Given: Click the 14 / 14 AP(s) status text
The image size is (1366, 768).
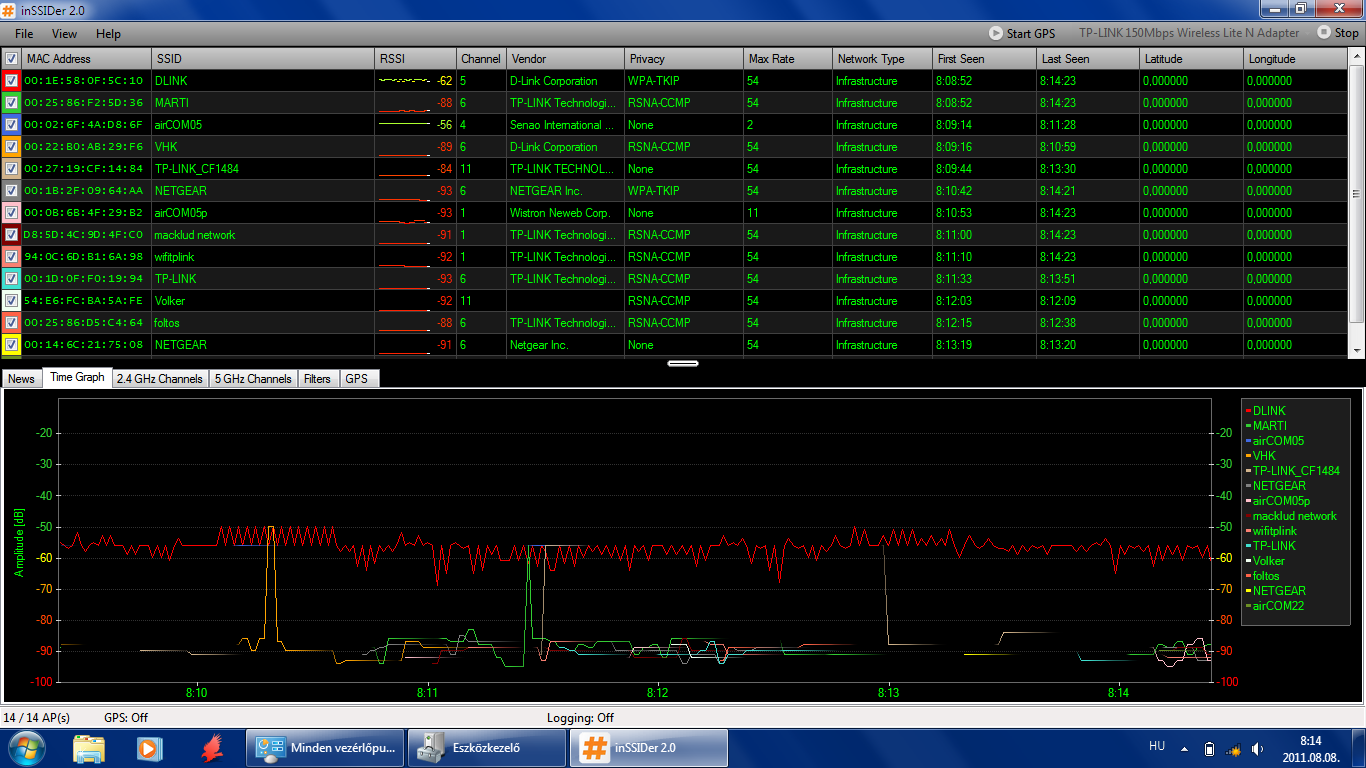Looking at the screenshot, I should (x=37, y=718).
